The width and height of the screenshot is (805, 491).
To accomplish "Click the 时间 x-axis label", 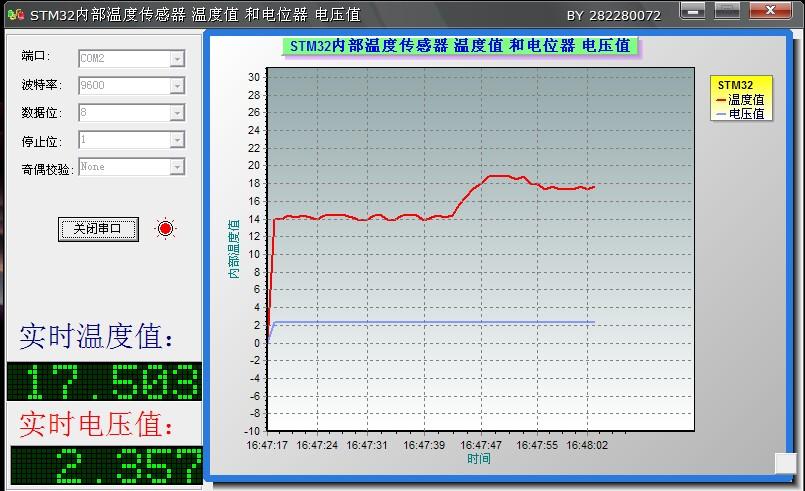I will coord(479,459).
